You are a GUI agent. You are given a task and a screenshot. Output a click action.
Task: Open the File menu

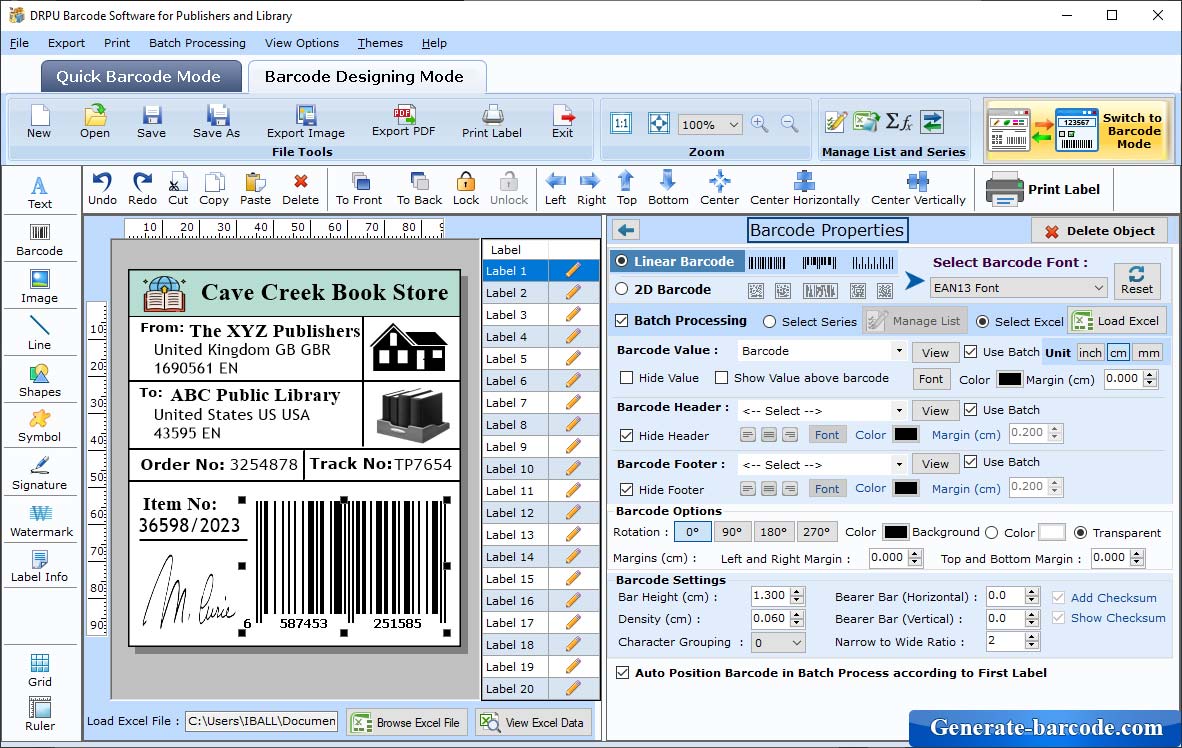pos(19,43)
